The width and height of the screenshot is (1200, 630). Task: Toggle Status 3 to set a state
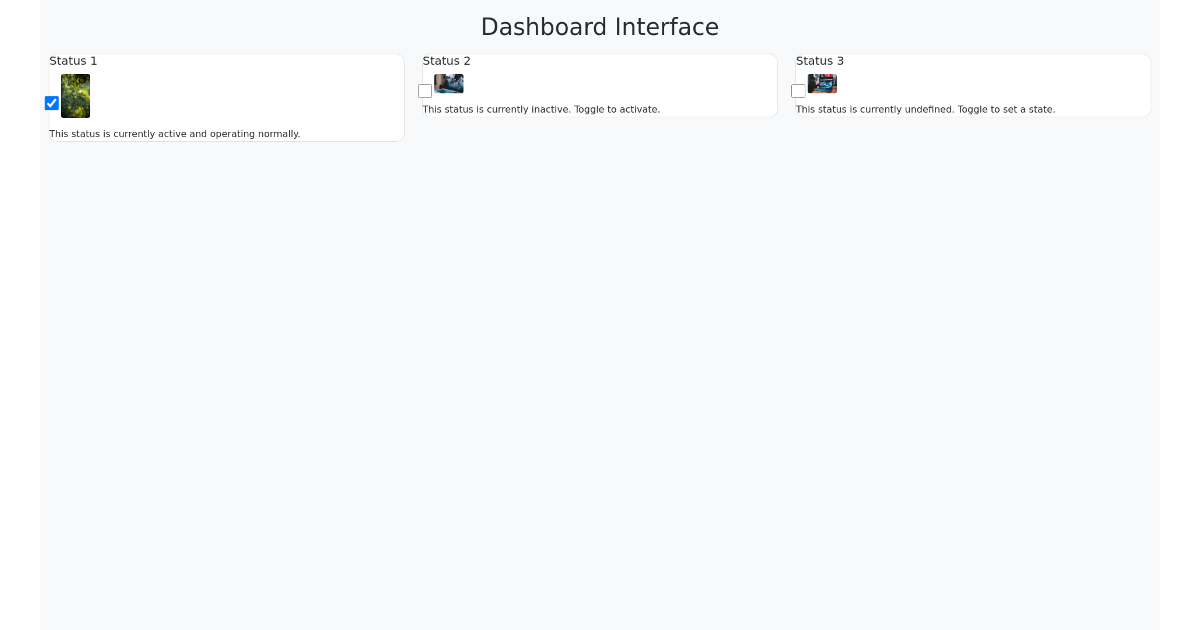point(798,91)
